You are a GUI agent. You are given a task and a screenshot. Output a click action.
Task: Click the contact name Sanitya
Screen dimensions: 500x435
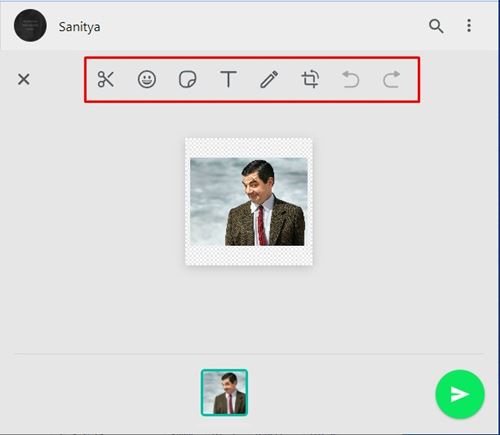point(79,27)
